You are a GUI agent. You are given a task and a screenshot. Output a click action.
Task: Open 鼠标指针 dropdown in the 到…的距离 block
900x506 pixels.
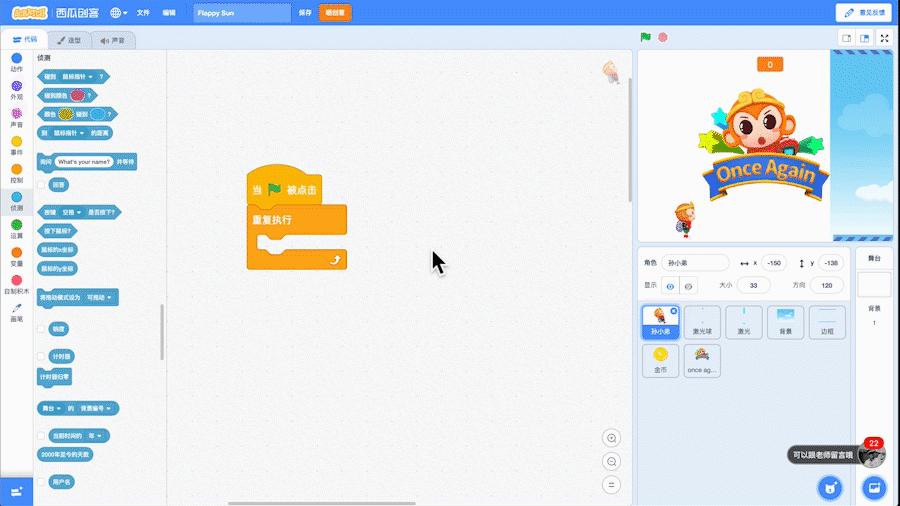(69, 133)
